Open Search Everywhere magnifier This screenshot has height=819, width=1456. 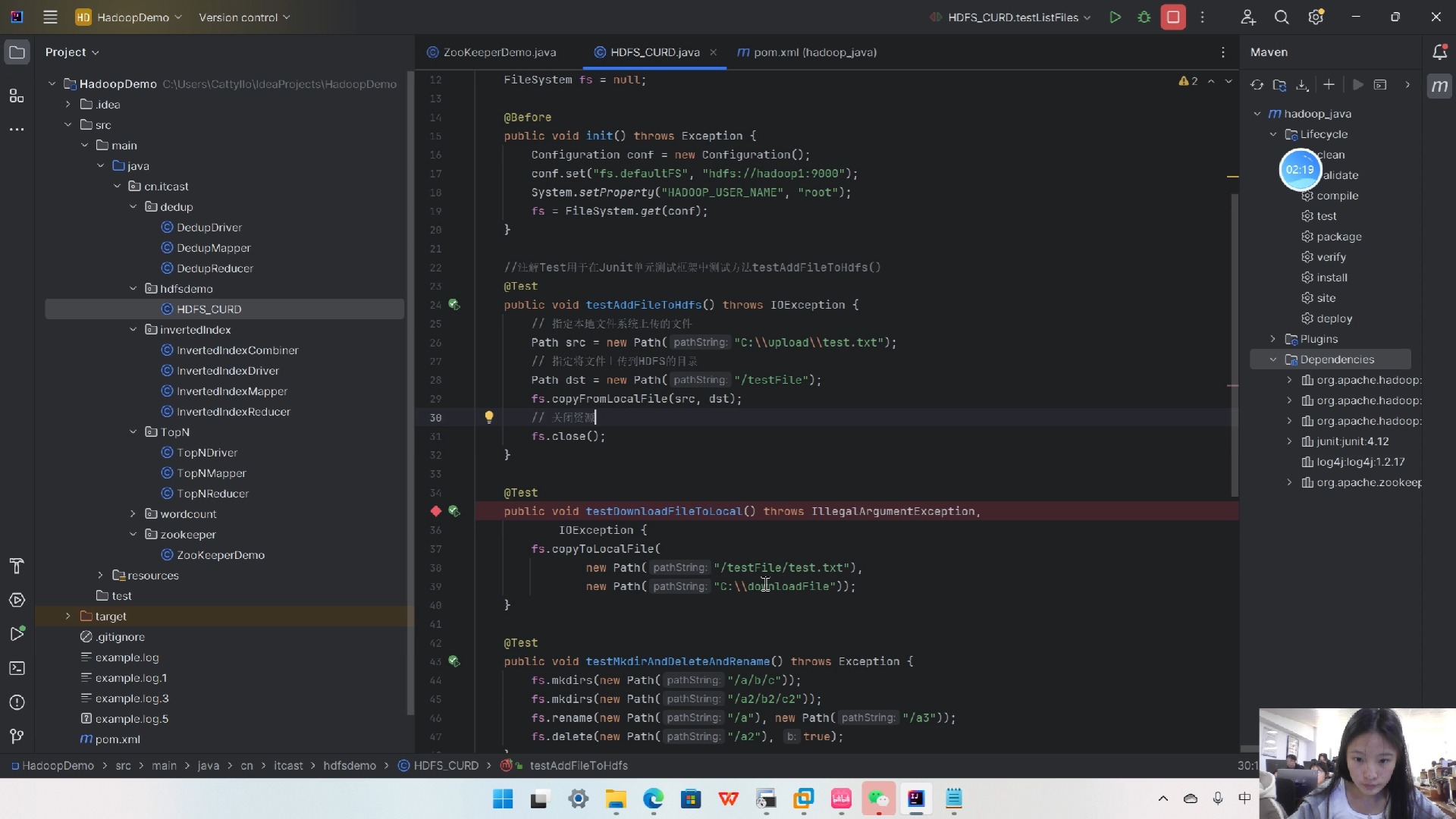click(x=1282, y=17)
